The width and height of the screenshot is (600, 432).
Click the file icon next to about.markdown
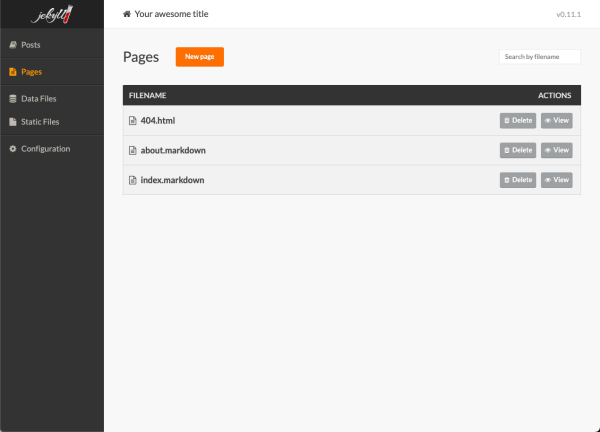(x=132, y=150)
